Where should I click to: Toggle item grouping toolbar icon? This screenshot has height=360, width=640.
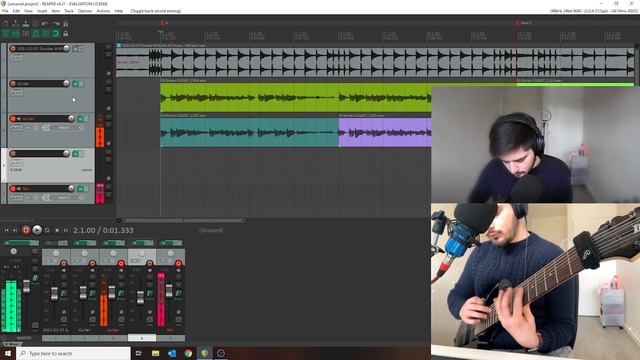(x=16, y=33)
